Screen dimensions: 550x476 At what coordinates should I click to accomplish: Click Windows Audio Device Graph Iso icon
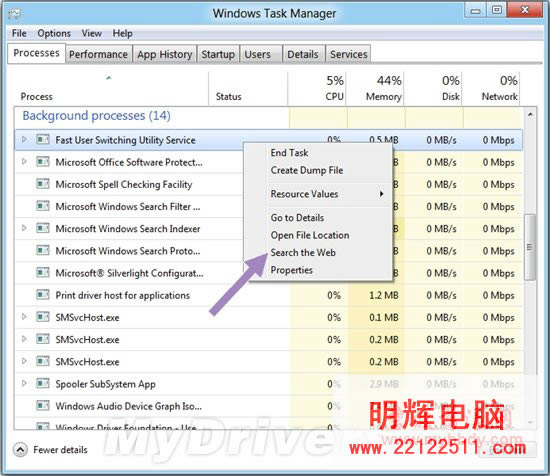pos(43,406)
